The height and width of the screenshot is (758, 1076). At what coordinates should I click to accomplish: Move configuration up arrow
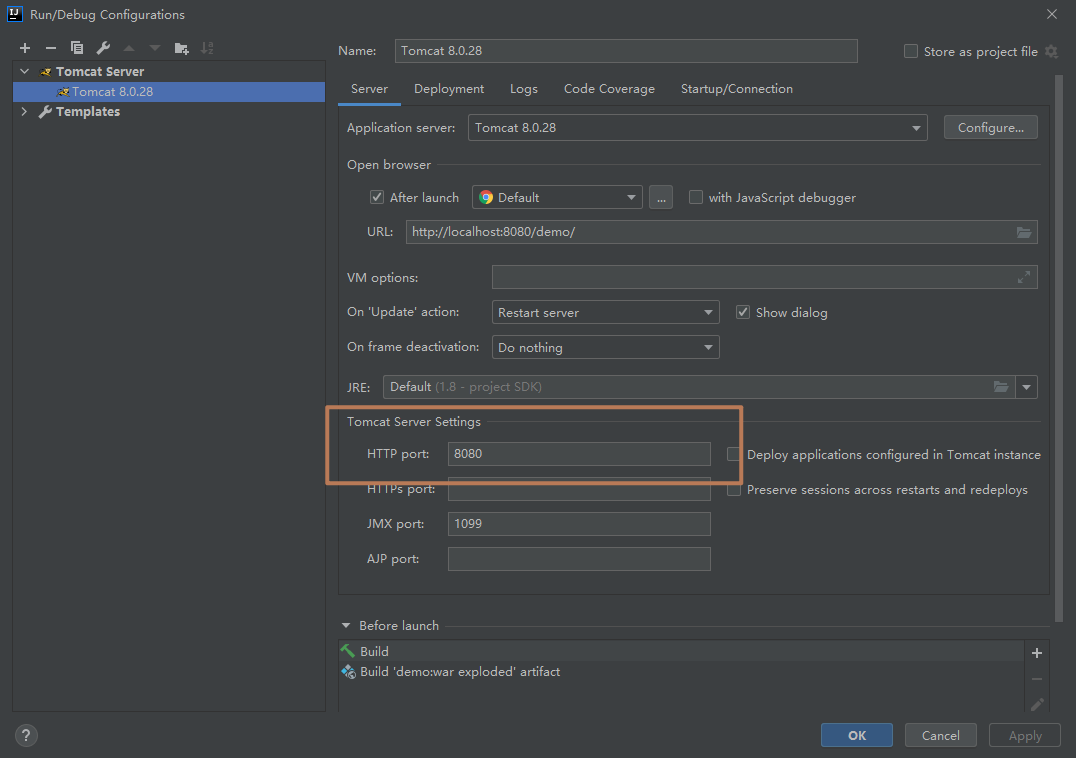coord(129,48)
